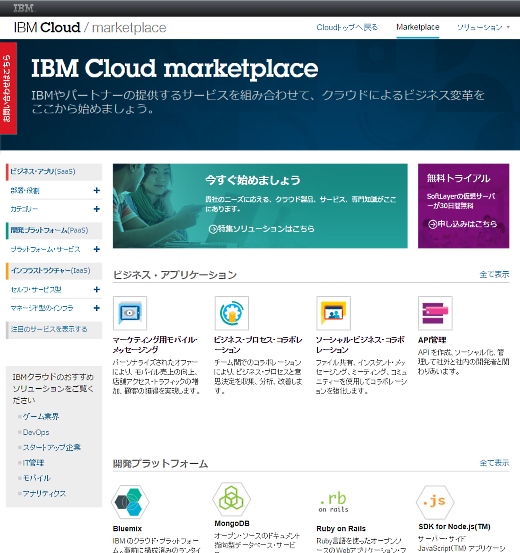Open the ビジネス・プロセス・コラボレーション title
The height and width of the screenshot is (553, 520).
pos(258,345)
